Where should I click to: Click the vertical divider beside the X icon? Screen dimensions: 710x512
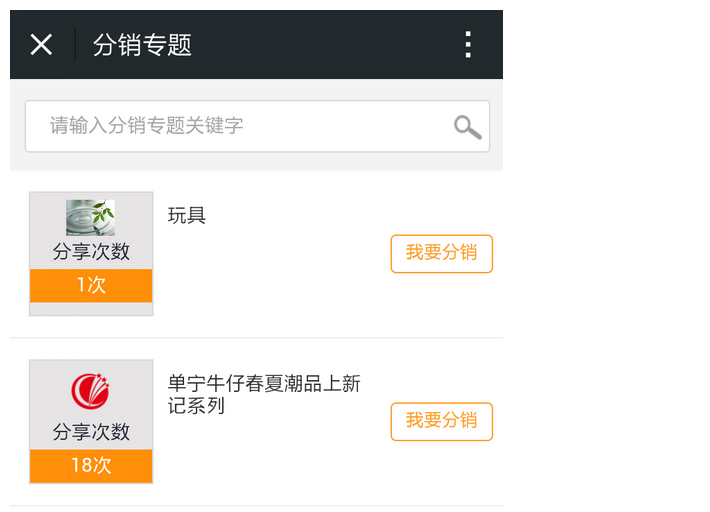[75, 45]
